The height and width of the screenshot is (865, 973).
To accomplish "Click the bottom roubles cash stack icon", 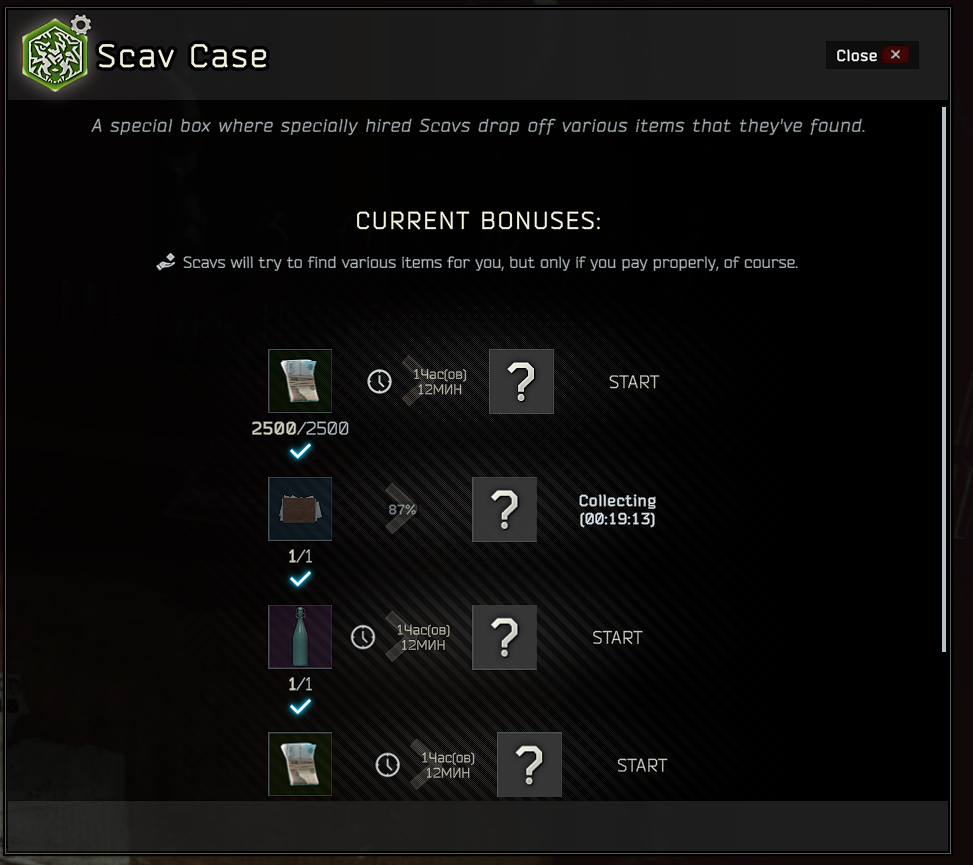I will coord(300,764).
